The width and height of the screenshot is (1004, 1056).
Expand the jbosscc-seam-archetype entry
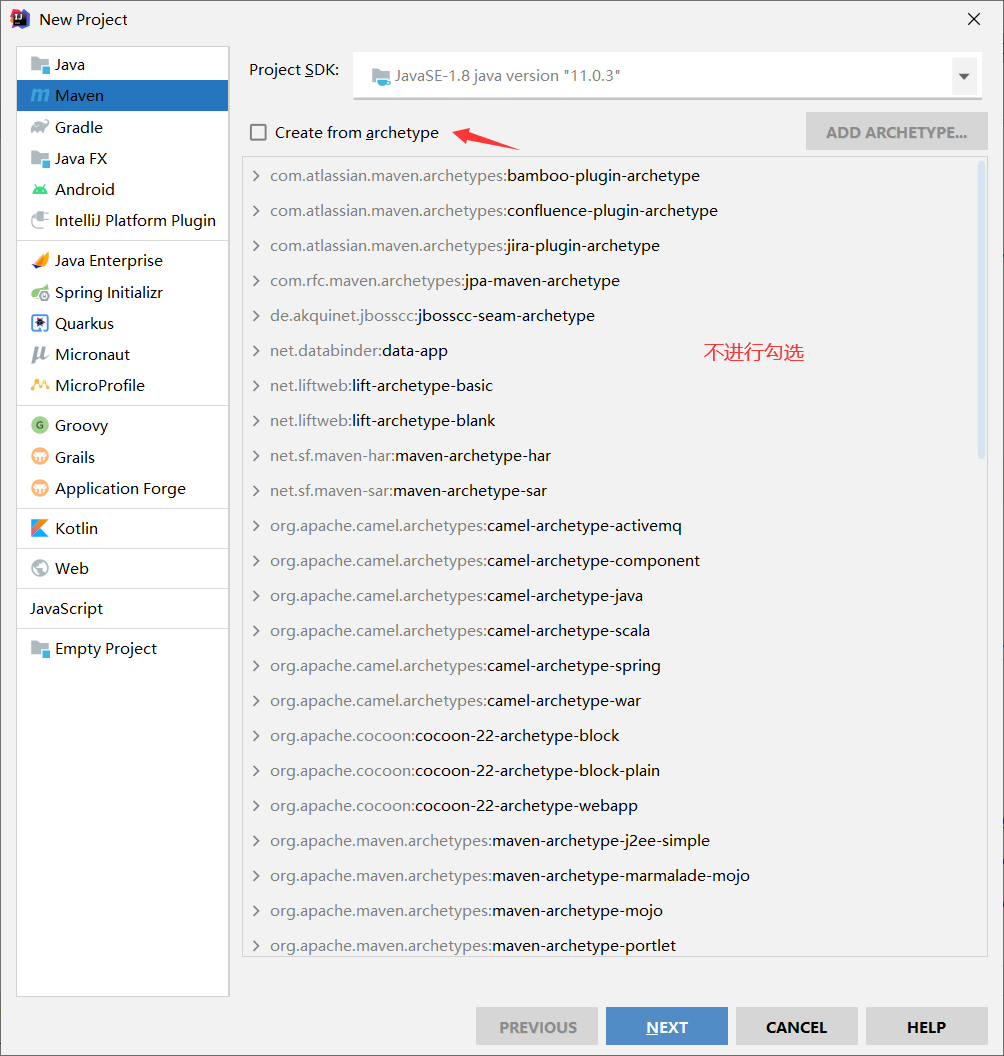tap(256, 316)
